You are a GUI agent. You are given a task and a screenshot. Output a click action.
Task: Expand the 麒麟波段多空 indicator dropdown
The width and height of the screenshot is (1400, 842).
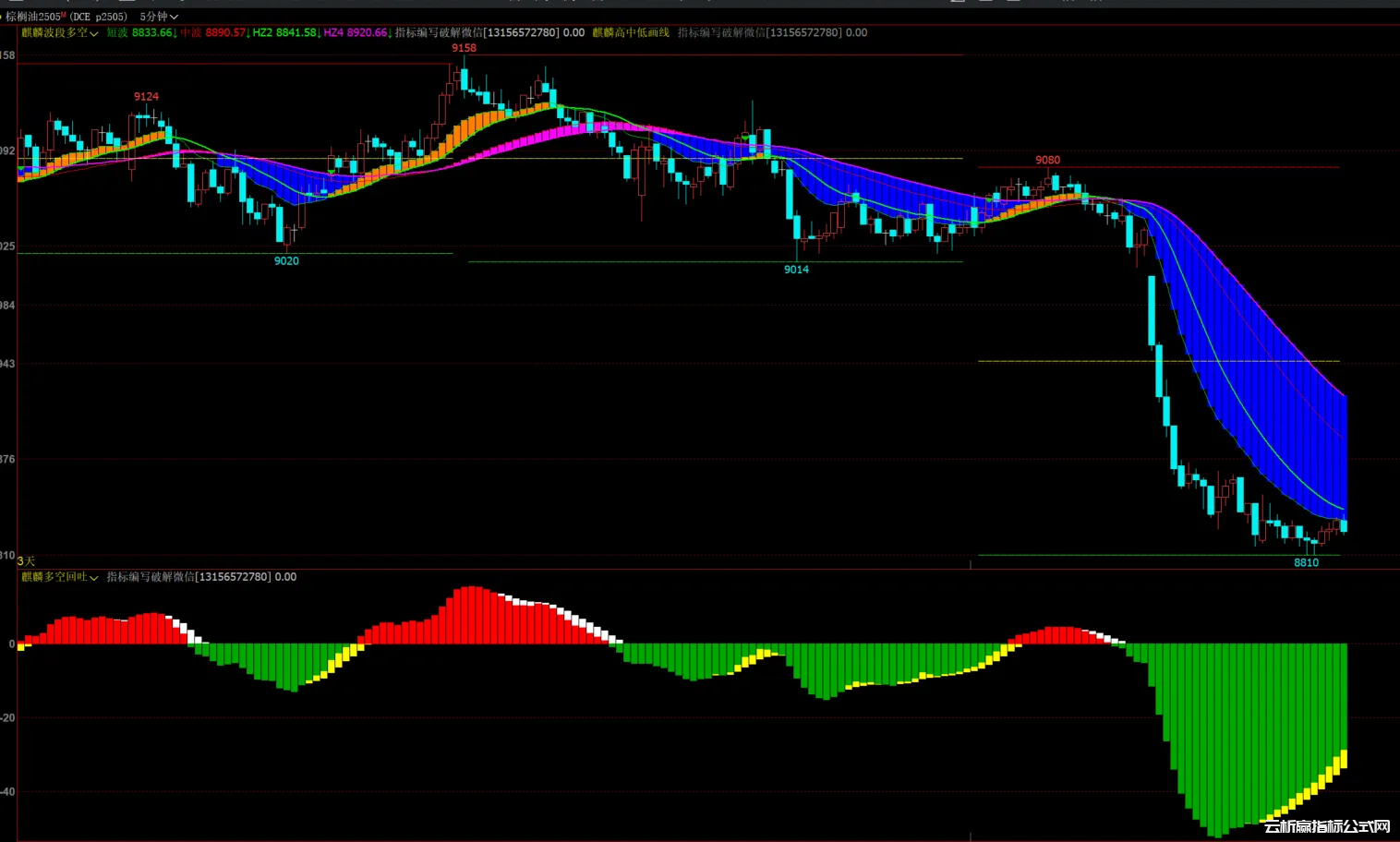(x=59, y=33)
